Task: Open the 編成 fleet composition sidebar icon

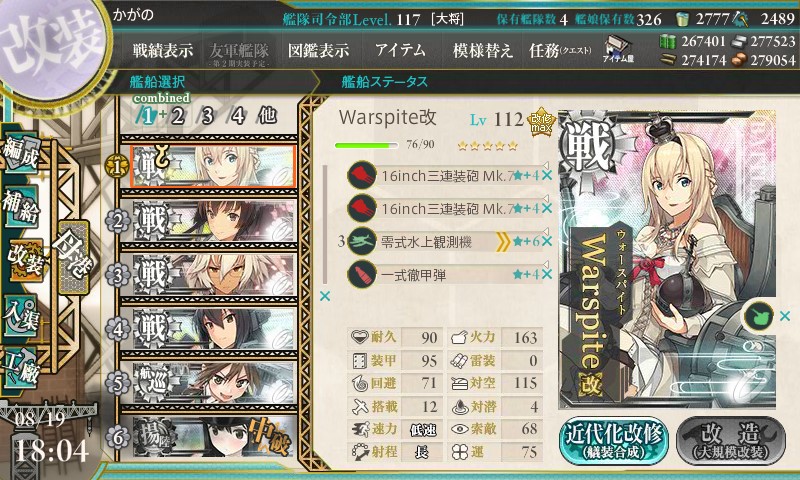Action: coord(21,153)
